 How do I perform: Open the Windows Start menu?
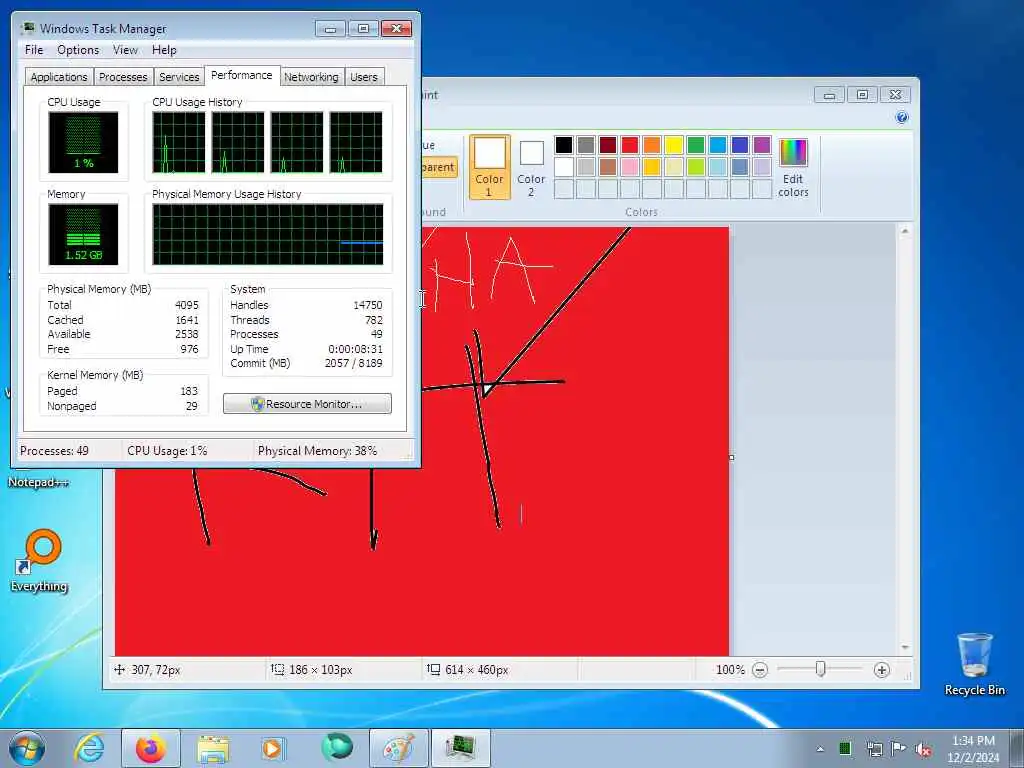point(27,748)
